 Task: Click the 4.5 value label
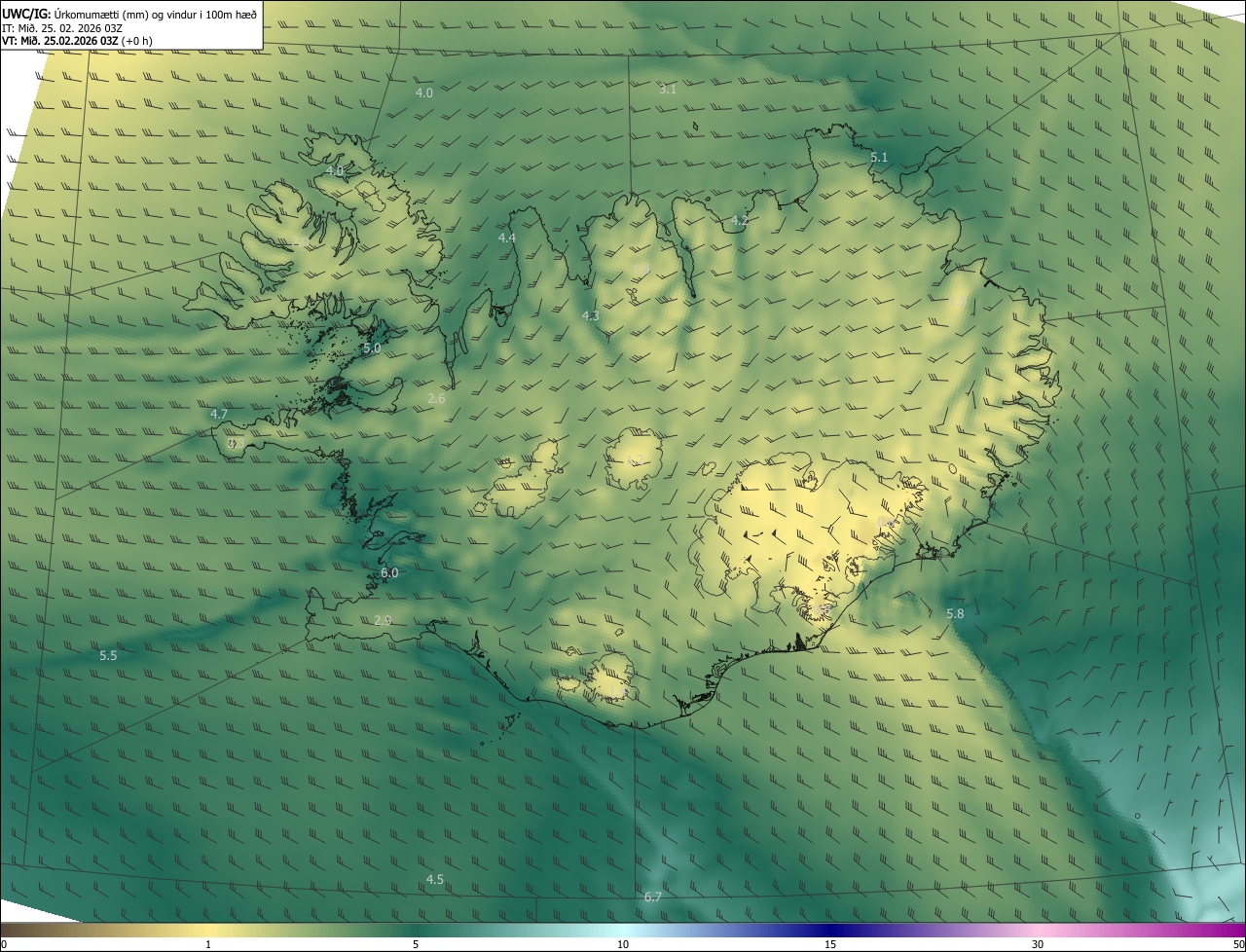click(x=434, y=879)
